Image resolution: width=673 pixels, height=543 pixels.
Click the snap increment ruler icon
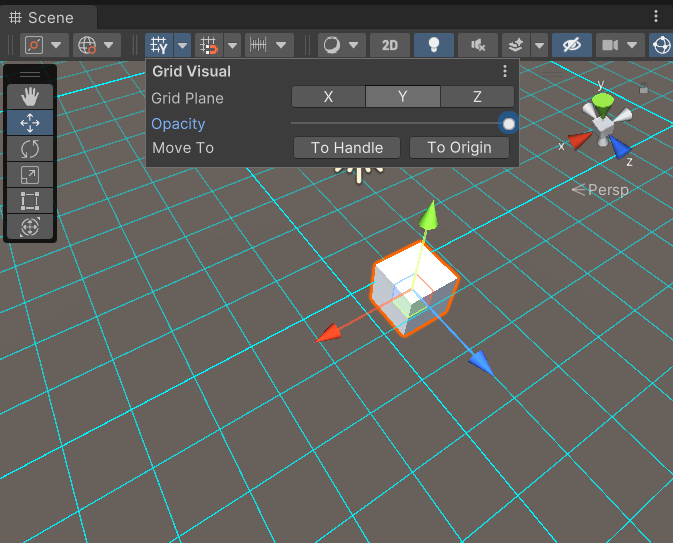point(259,45)
